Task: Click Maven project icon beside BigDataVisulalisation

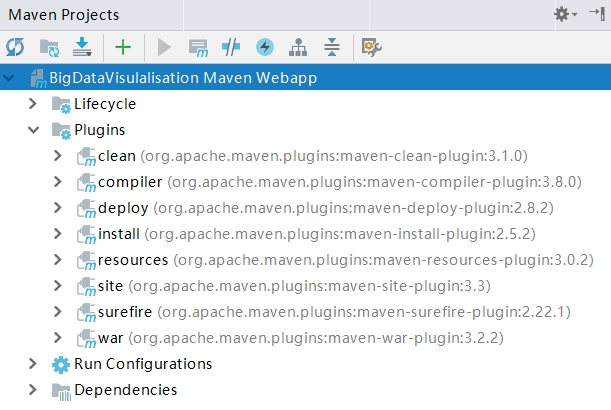Action: click(39, 78)
